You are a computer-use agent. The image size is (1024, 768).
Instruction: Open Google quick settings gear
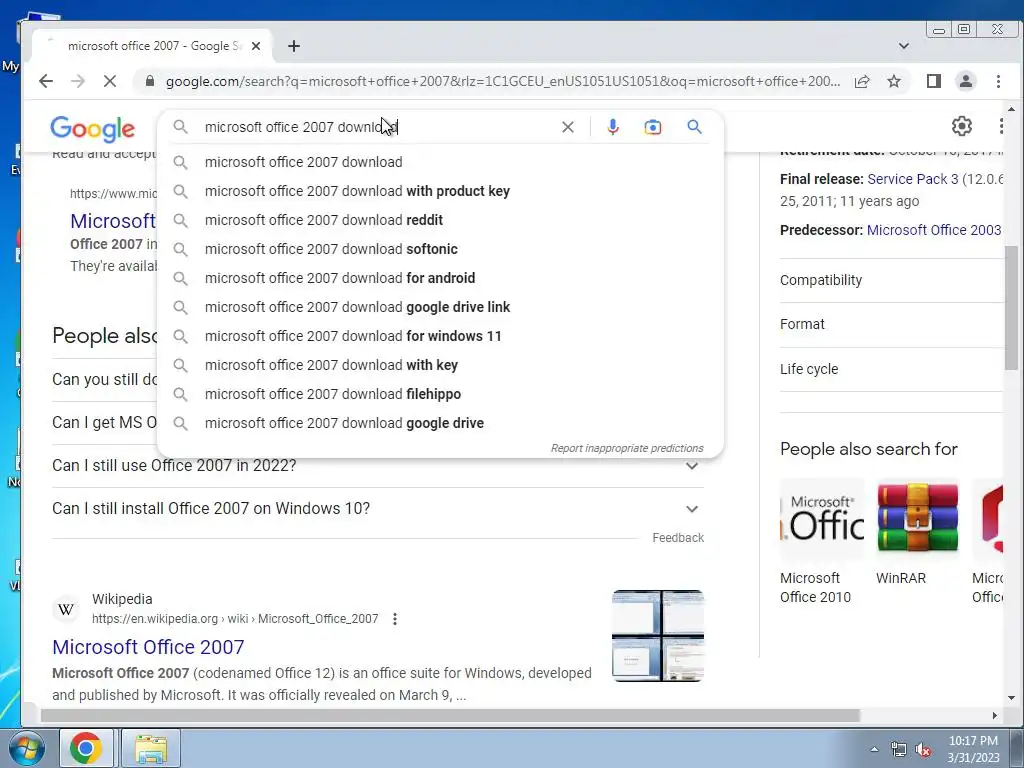[x=961, y=125]
